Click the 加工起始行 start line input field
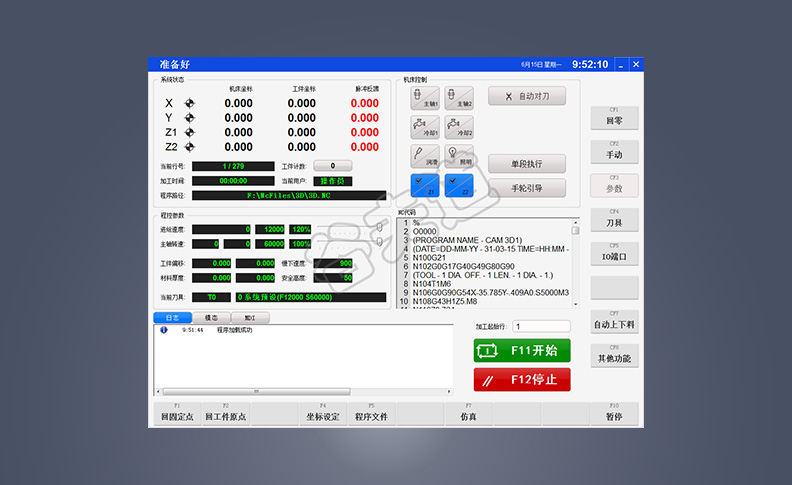The width and height of the screenshot is (792, 485). tap(541, 326)
